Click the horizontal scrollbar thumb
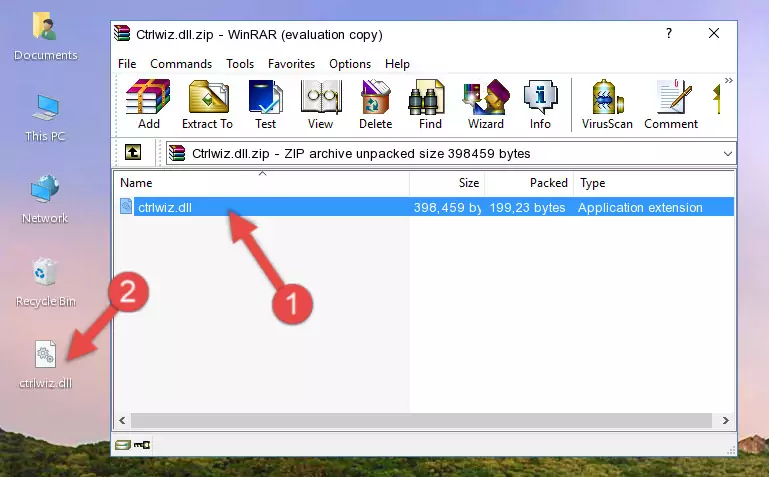The height and width of the screenshot is (477, 769). pyautogui.click(x=421, y=420)
